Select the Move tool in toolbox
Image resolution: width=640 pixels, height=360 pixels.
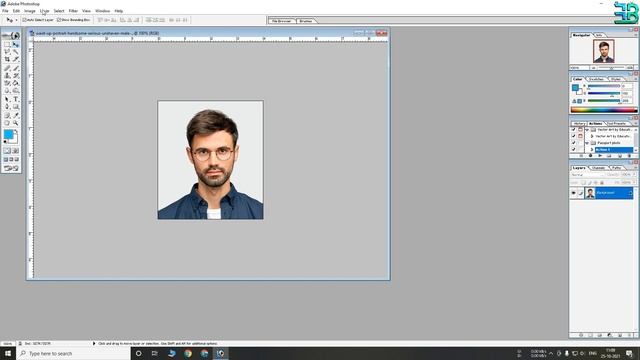16,44
